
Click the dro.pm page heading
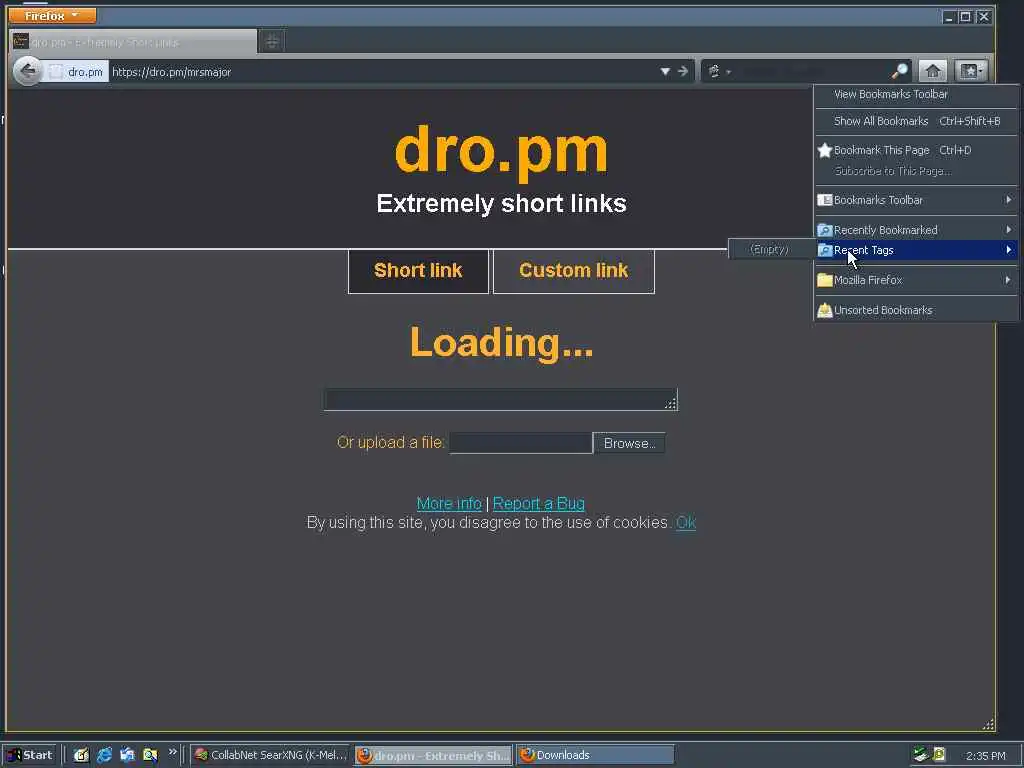502,152
